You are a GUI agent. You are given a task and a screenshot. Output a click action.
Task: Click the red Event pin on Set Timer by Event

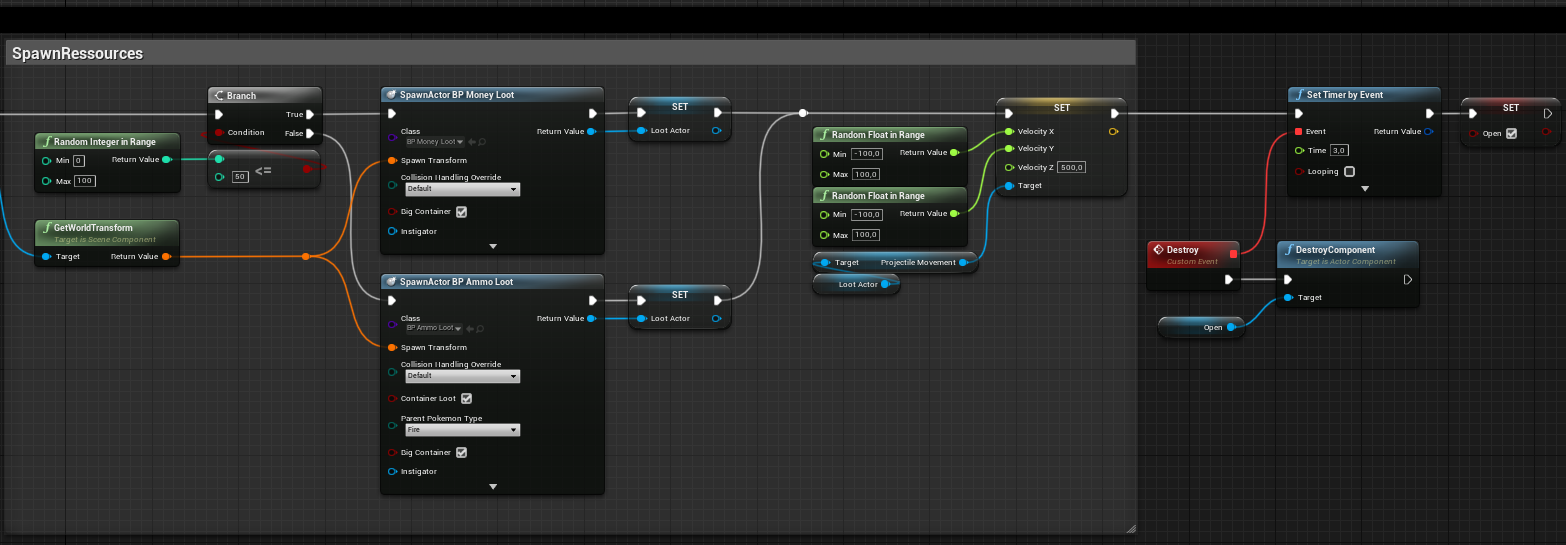[1298, 132]
